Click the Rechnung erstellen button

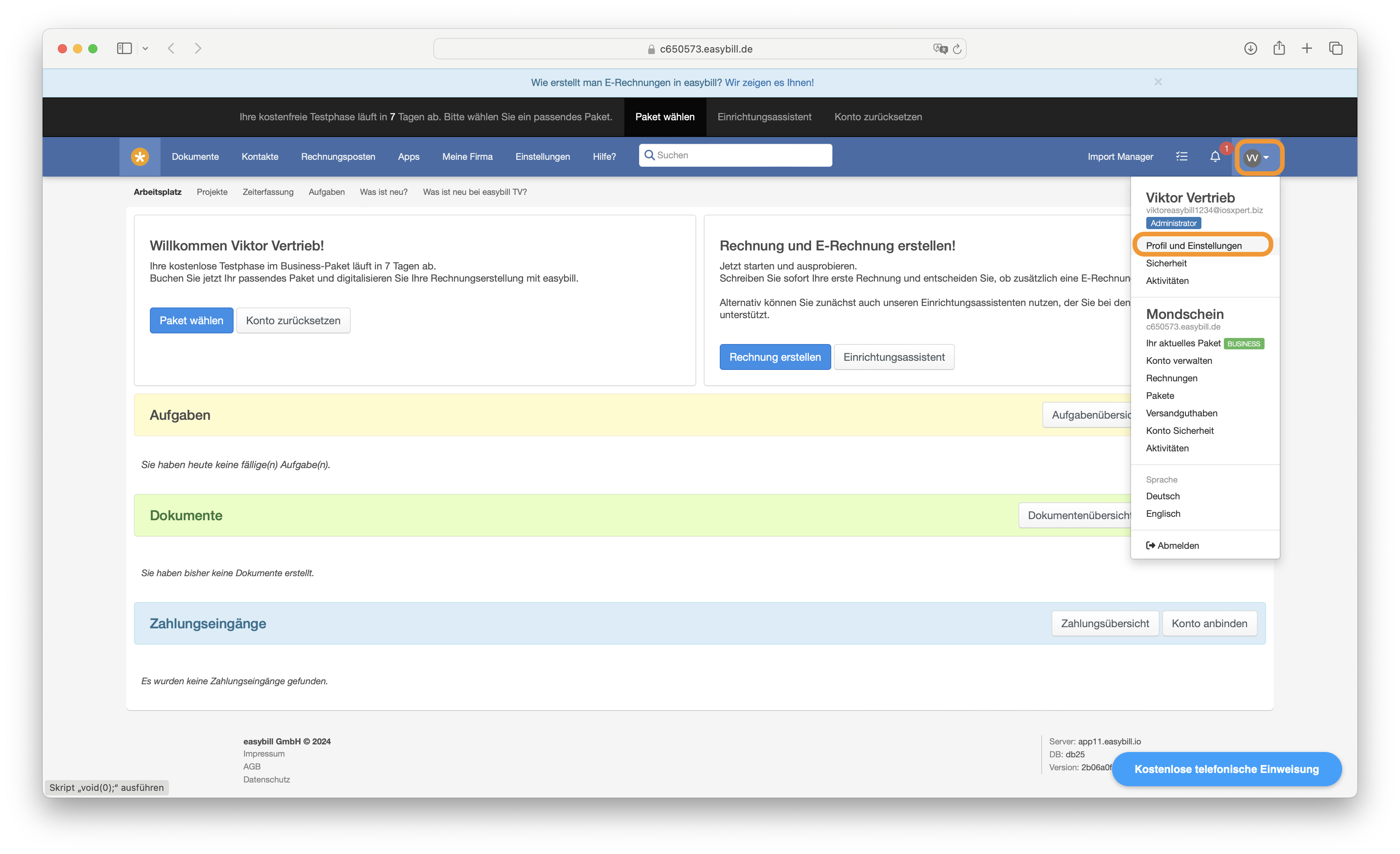775,357
